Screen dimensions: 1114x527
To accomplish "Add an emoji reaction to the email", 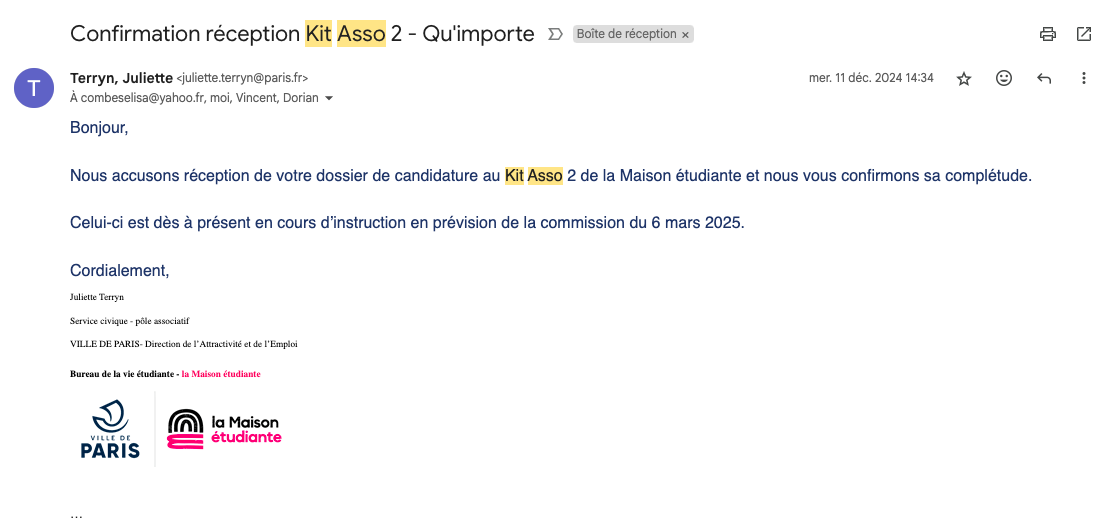I will click(x=1004, y=78).
